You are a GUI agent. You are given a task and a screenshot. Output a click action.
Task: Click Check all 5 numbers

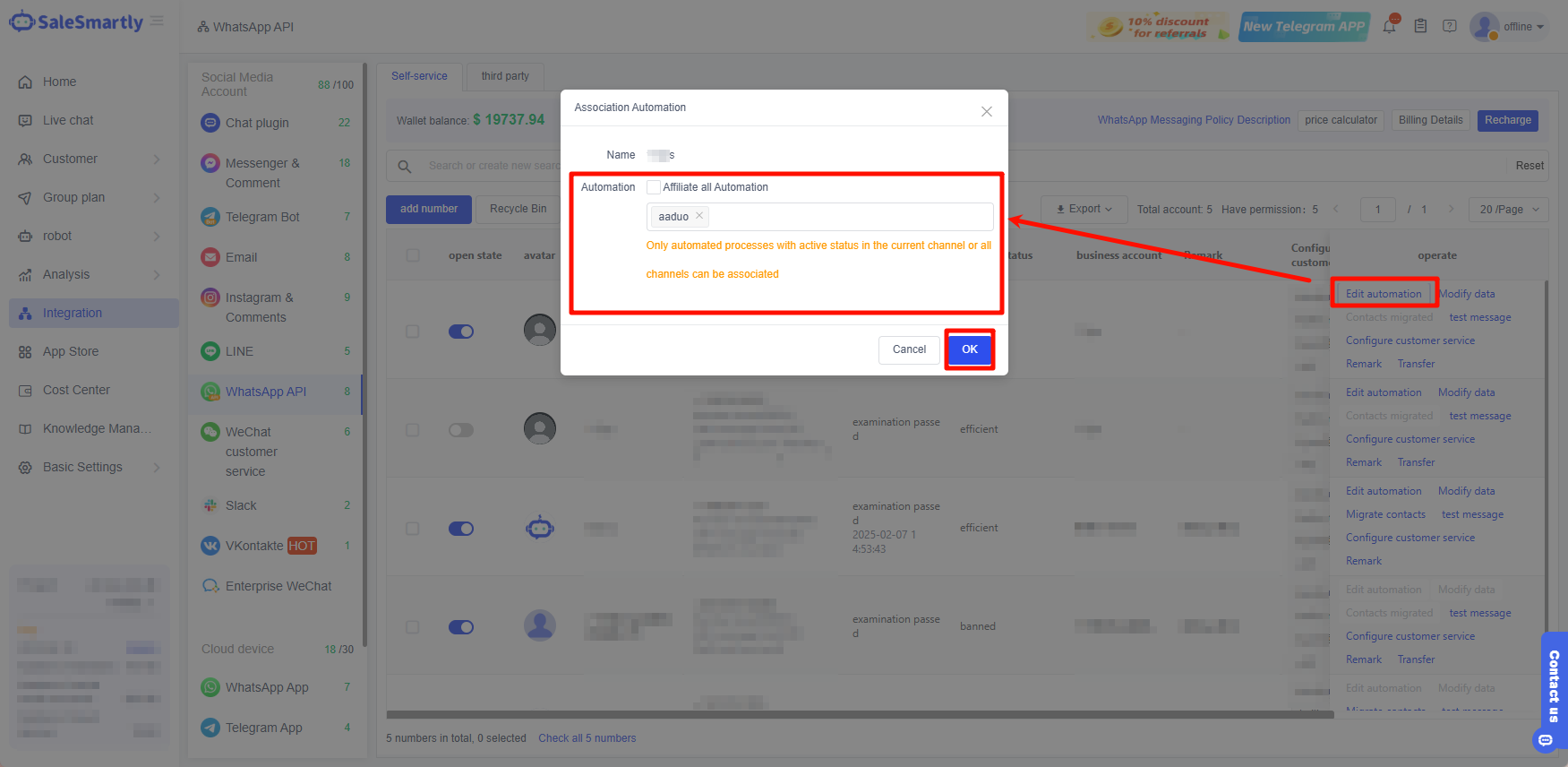click(587, 738)
